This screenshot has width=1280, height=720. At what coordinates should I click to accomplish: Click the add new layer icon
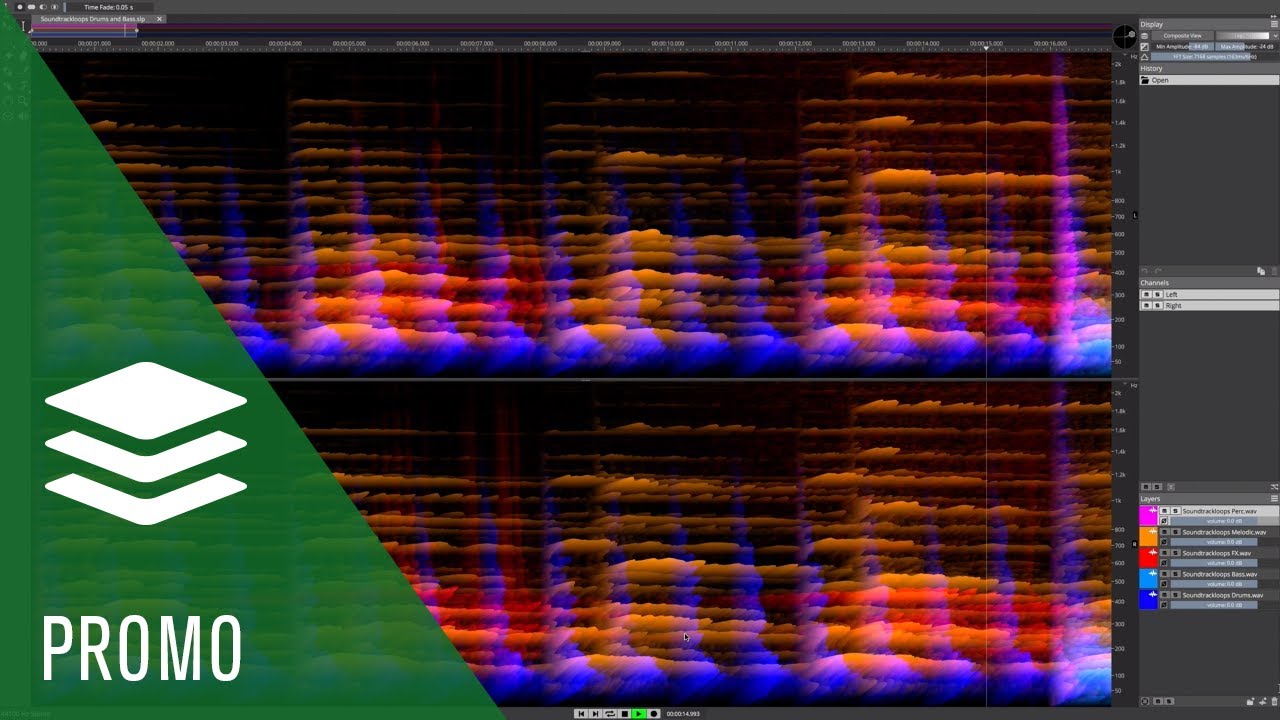pyautogui.click(x=1263, y=701)
